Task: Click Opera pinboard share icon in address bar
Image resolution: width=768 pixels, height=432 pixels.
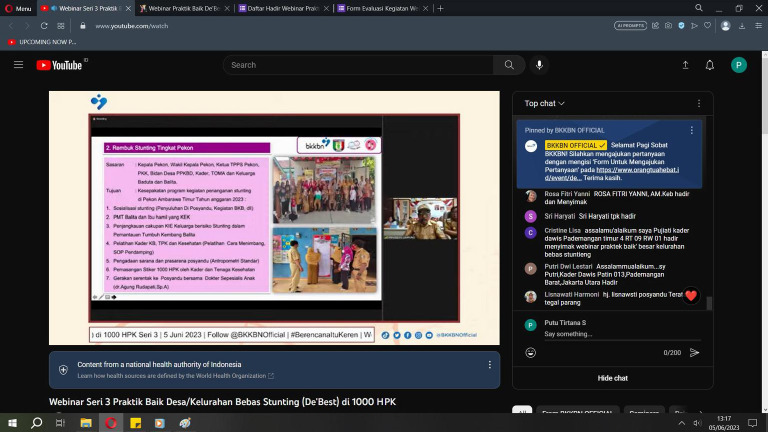Action: click(655, 25)
